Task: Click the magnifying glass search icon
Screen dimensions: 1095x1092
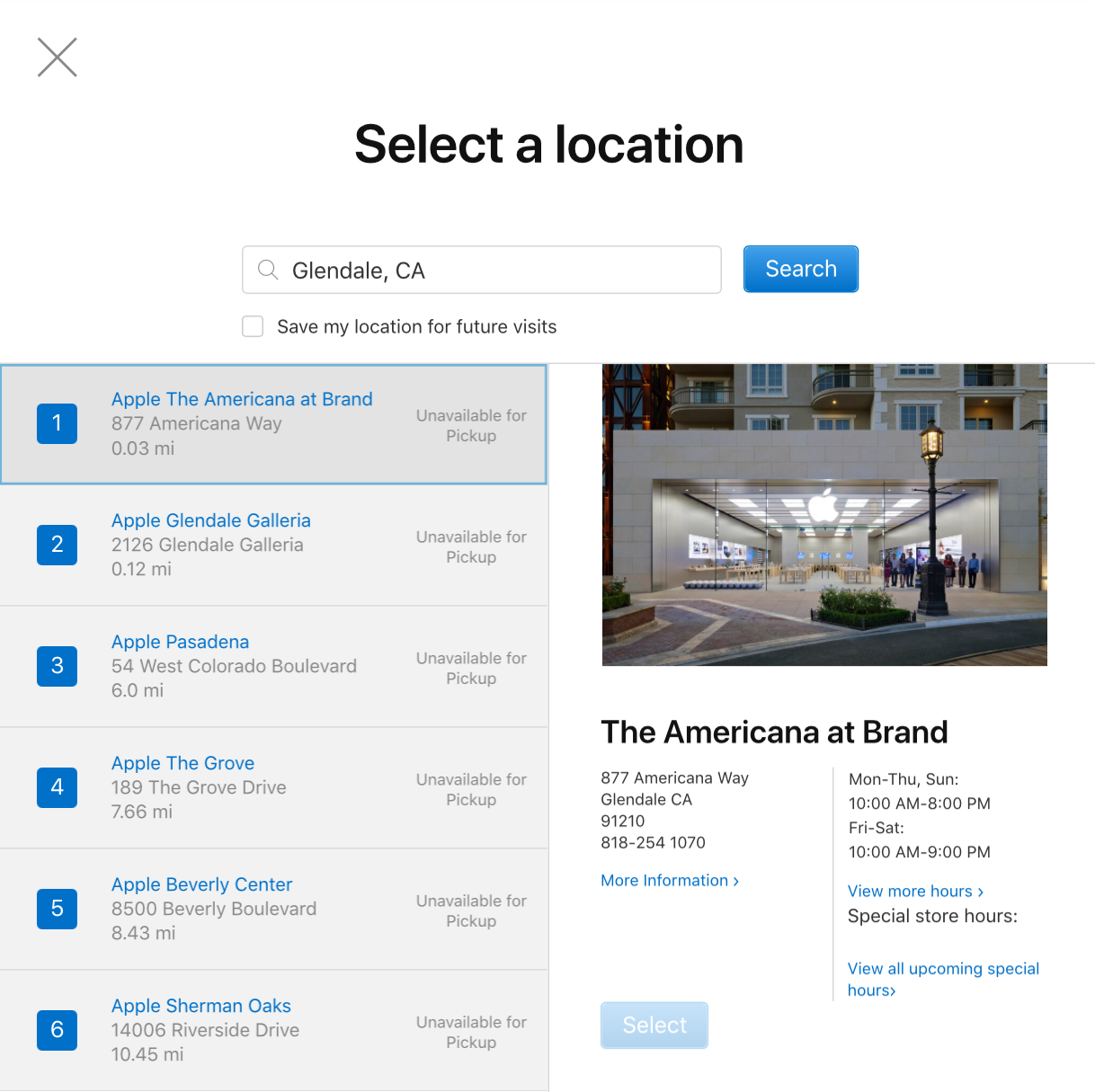Action: [x=268, y=270]
